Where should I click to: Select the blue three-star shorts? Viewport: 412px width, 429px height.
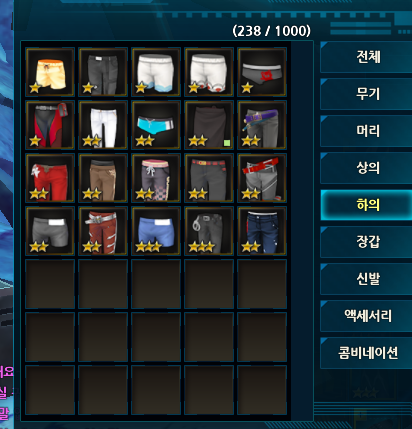pos(156,231)
